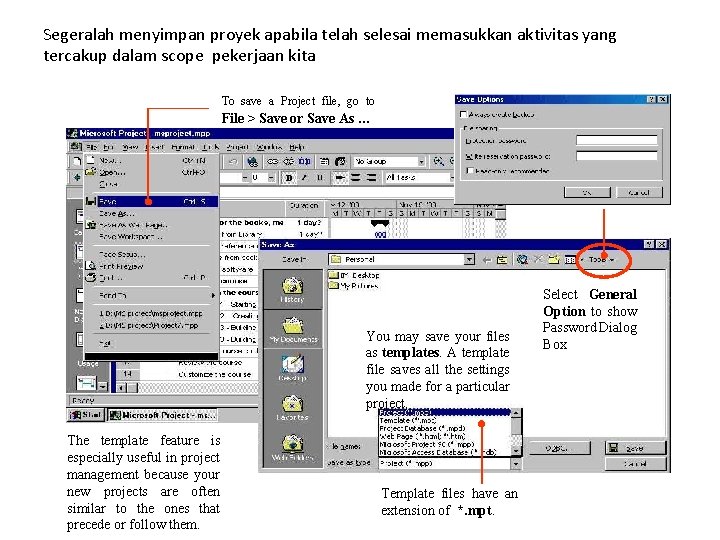Open the font size dropdown arrow
Viewport: 720px width, 540px height.
pyautogui.click(x=271, y=178)
